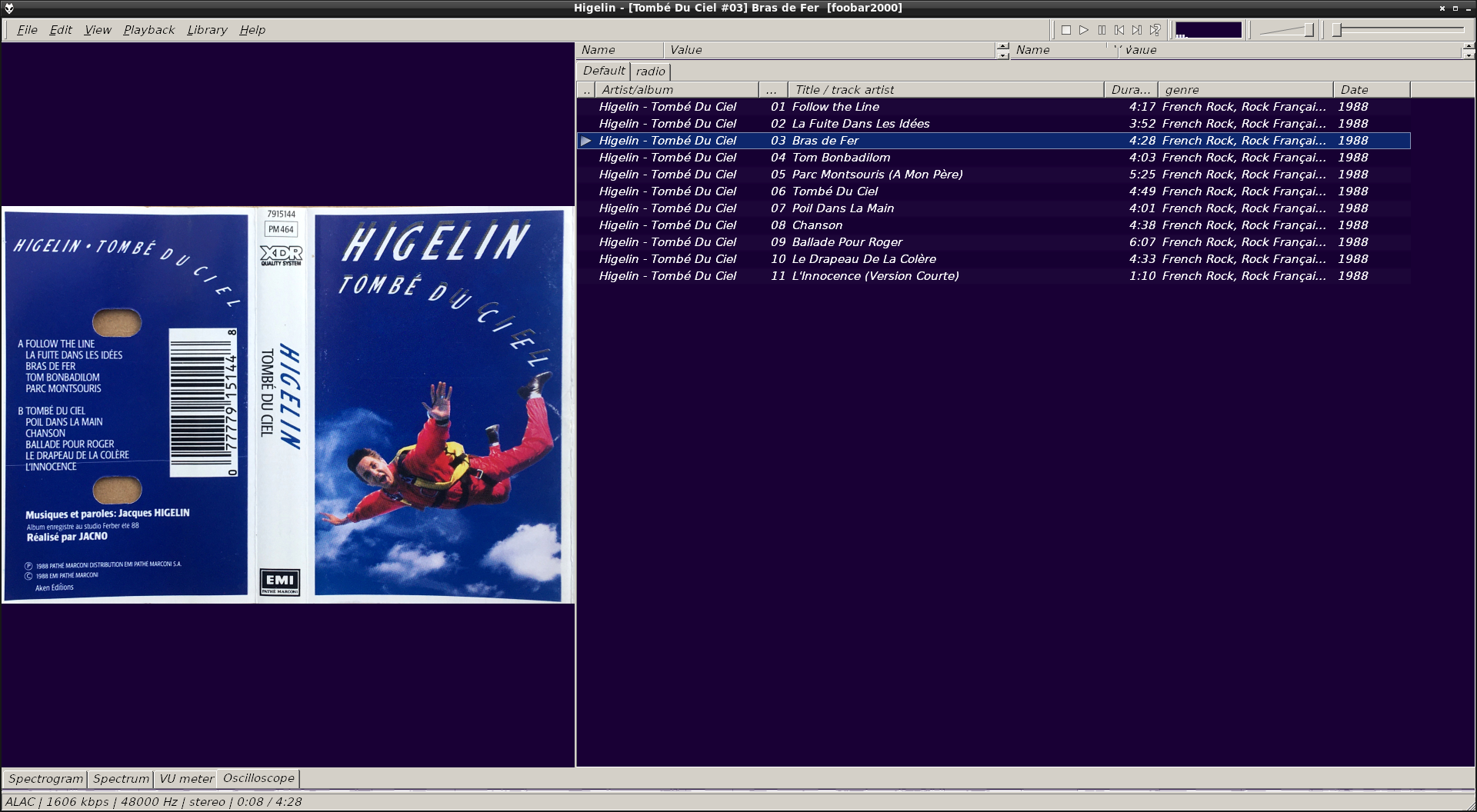Click the left panel Value column header

(829, 50)
